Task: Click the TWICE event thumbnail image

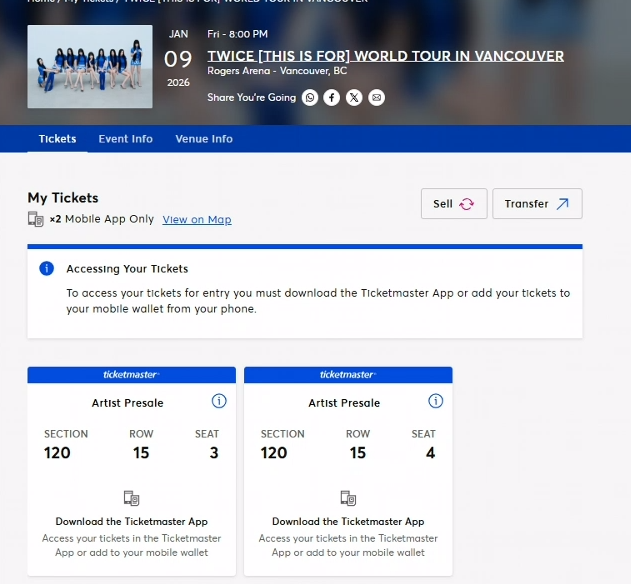Action: click(x=90, y=66)
